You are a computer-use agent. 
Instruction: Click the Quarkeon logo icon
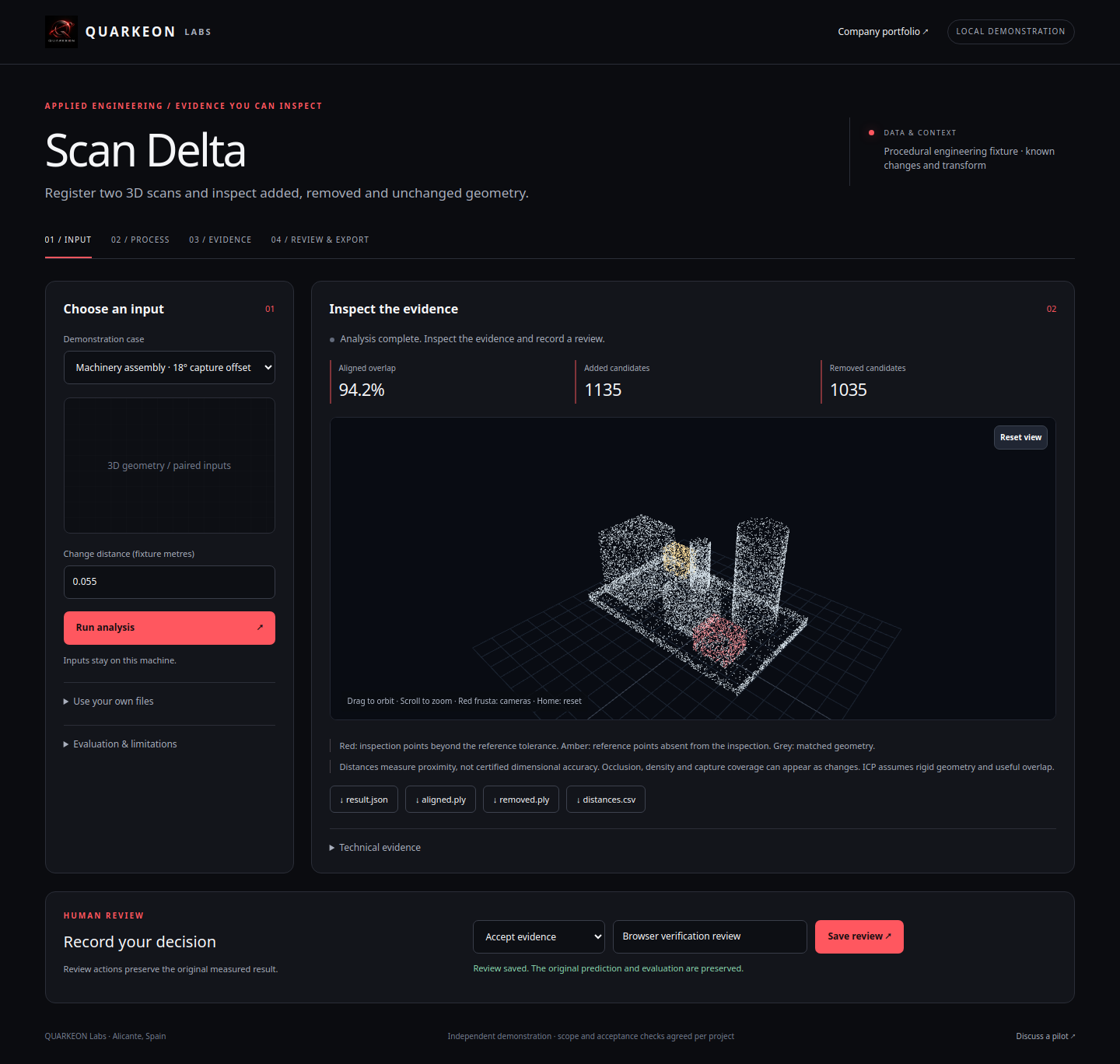click(61, 32)
